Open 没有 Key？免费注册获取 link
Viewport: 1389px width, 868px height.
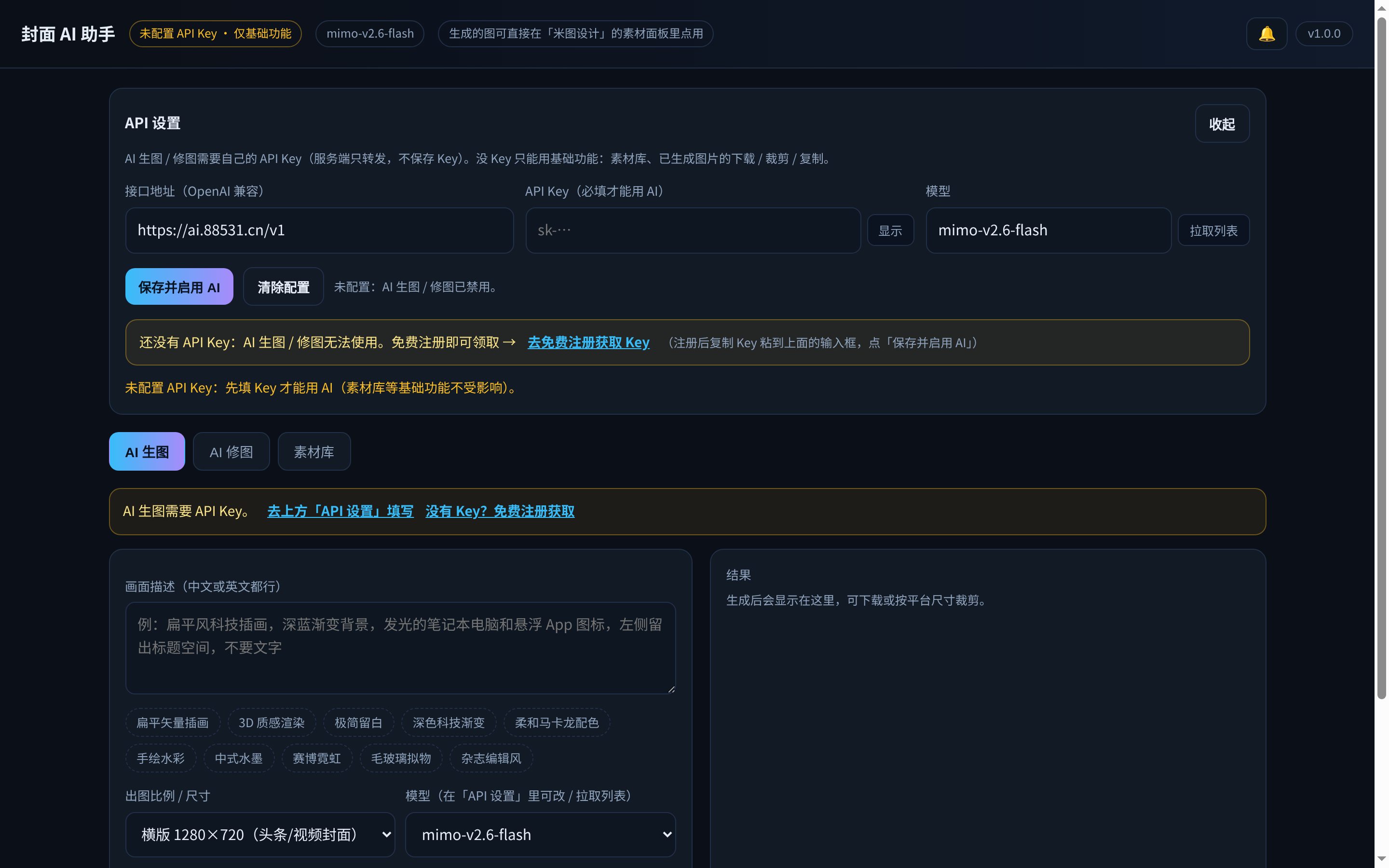[500, 512]
